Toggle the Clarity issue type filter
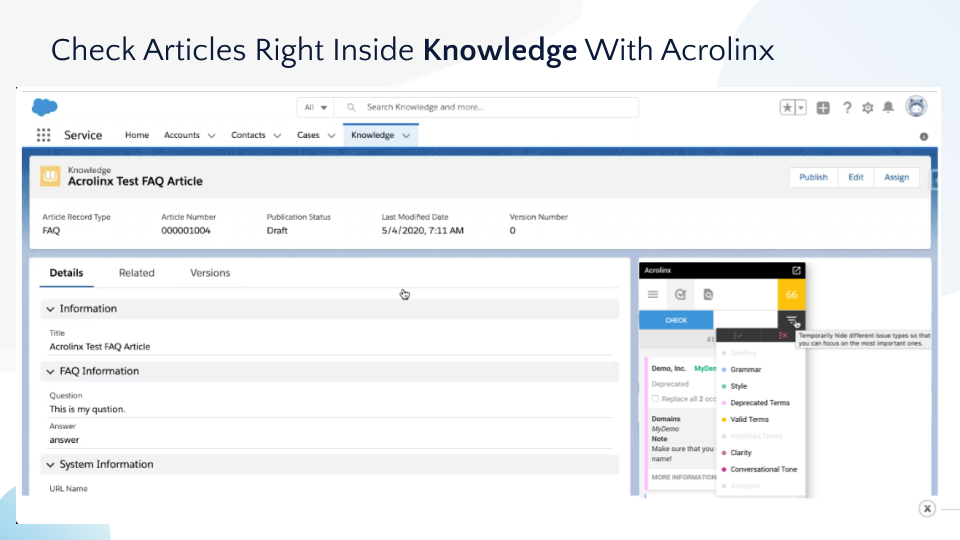This screenshot has height=540, width=960. point(741,453)
